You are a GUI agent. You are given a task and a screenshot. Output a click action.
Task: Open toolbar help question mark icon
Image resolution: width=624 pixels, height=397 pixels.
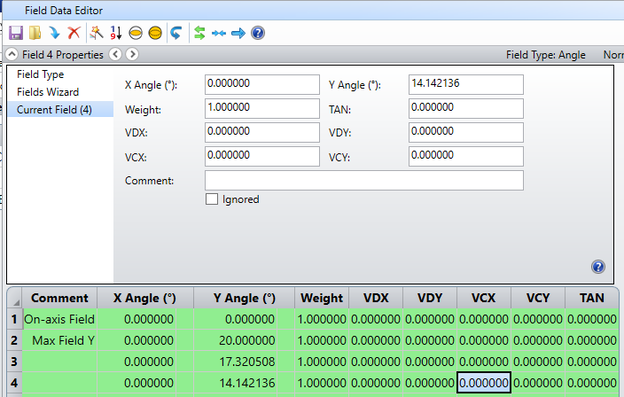tap(258, 33)
